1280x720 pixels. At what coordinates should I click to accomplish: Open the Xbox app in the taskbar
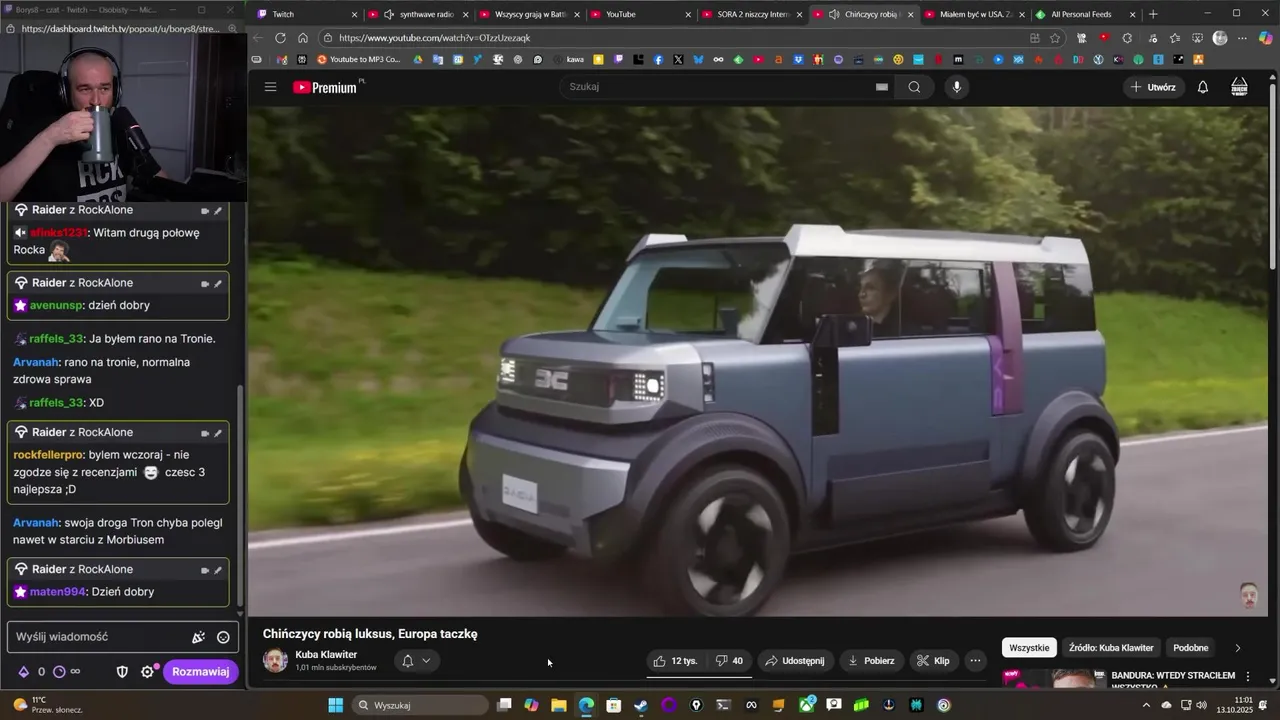pyautogui.click(x=806, y=705)
